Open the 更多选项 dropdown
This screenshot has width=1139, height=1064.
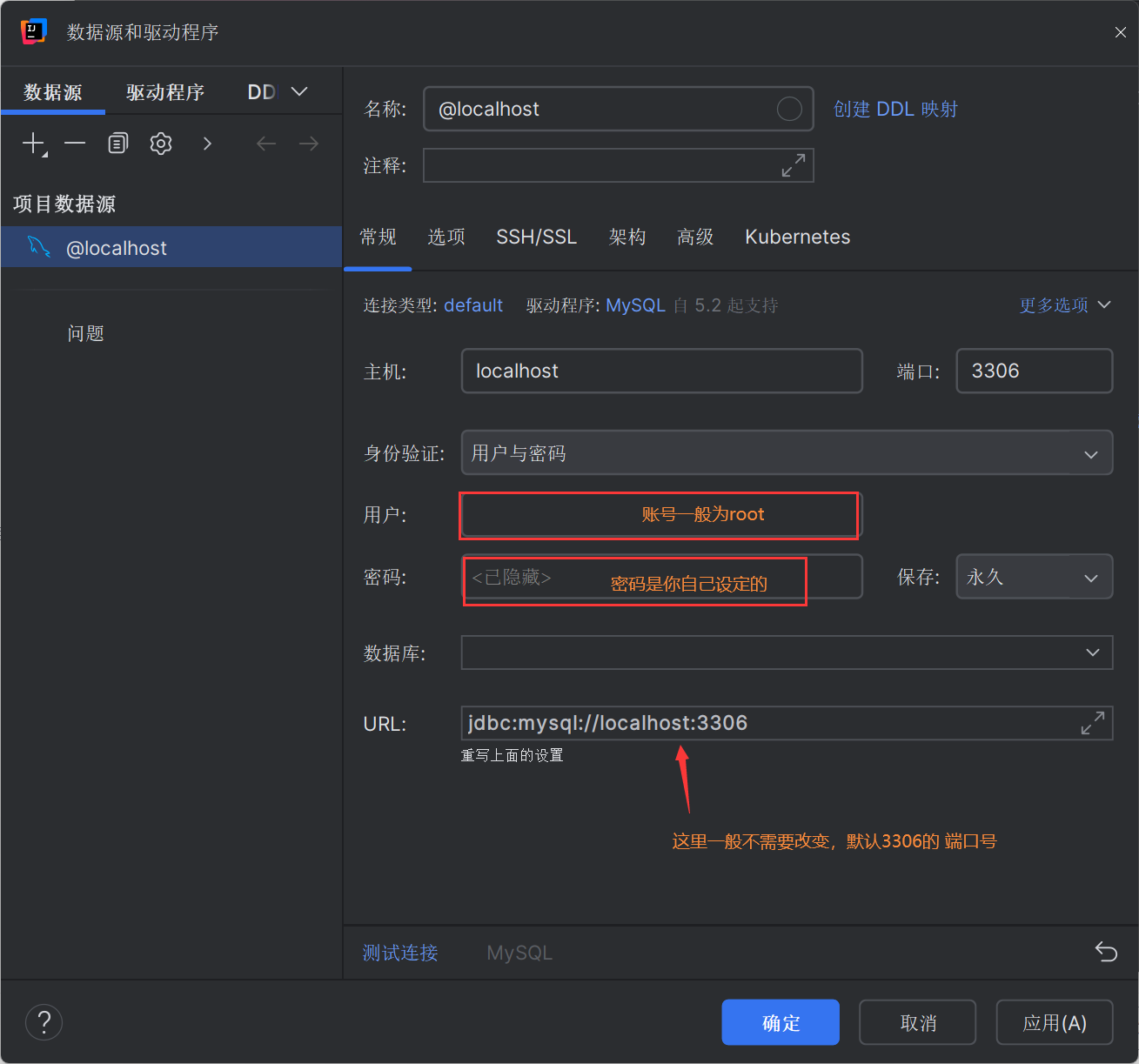click(1065, 305)
